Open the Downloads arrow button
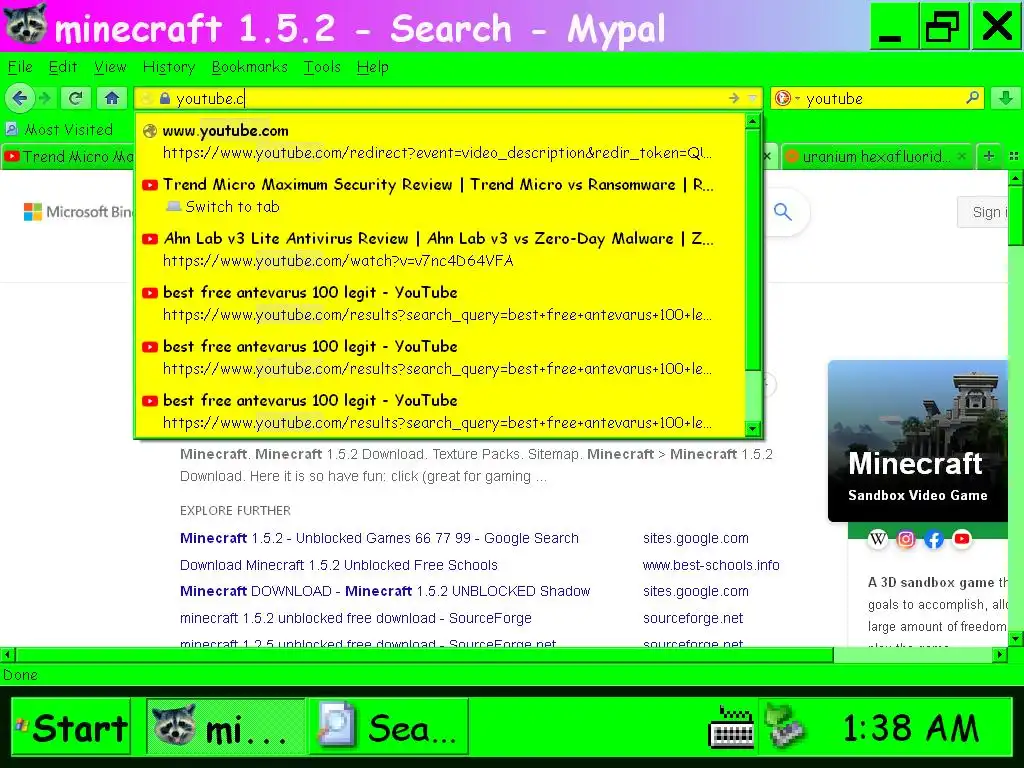The width and height of the screenshot is (1024, 768). click(x=1006, y=99)
